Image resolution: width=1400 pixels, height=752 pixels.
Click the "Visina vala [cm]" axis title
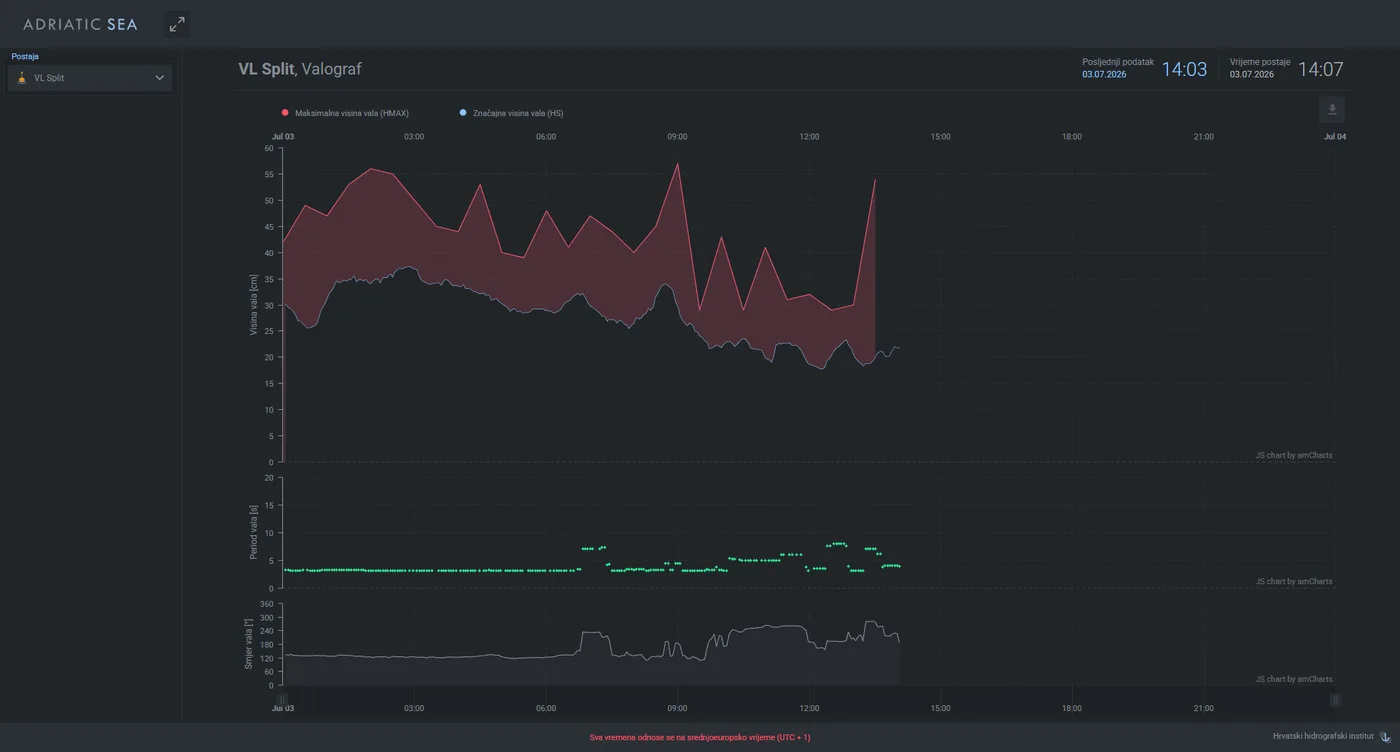[x=254, y=305]
